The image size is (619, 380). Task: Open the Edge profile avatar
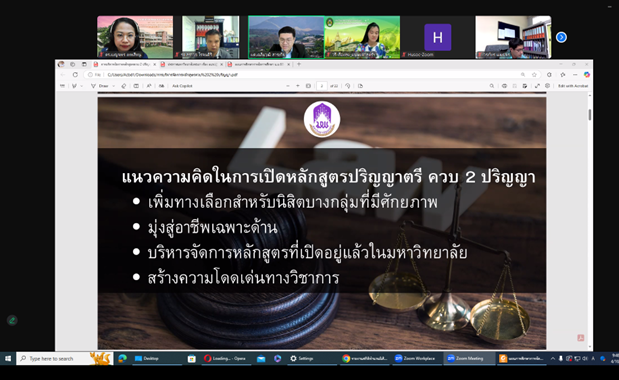(x=61, y=64)
